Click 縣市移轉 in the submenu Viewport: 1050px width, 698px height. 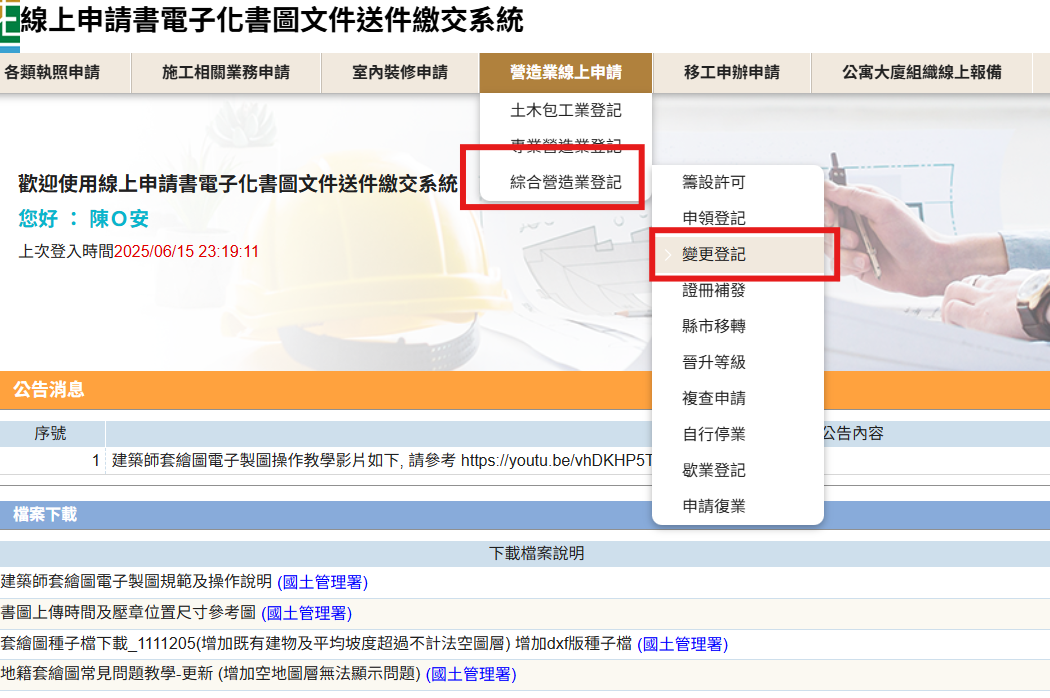coord(714,326)
